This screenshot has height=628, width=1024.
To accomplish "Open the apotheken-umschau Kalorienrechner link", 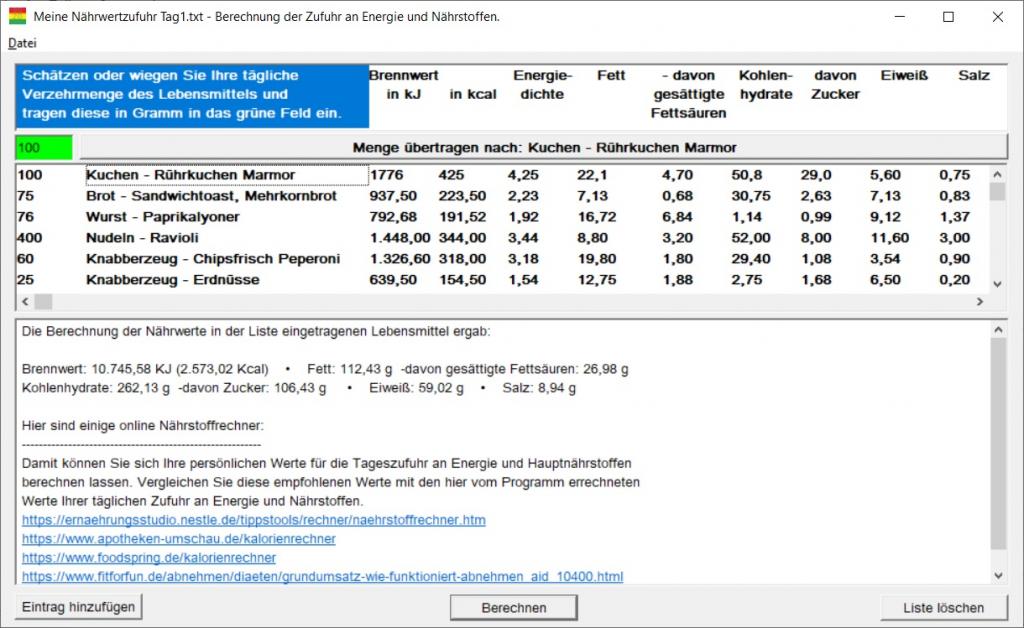I will (x=178, y=539).
